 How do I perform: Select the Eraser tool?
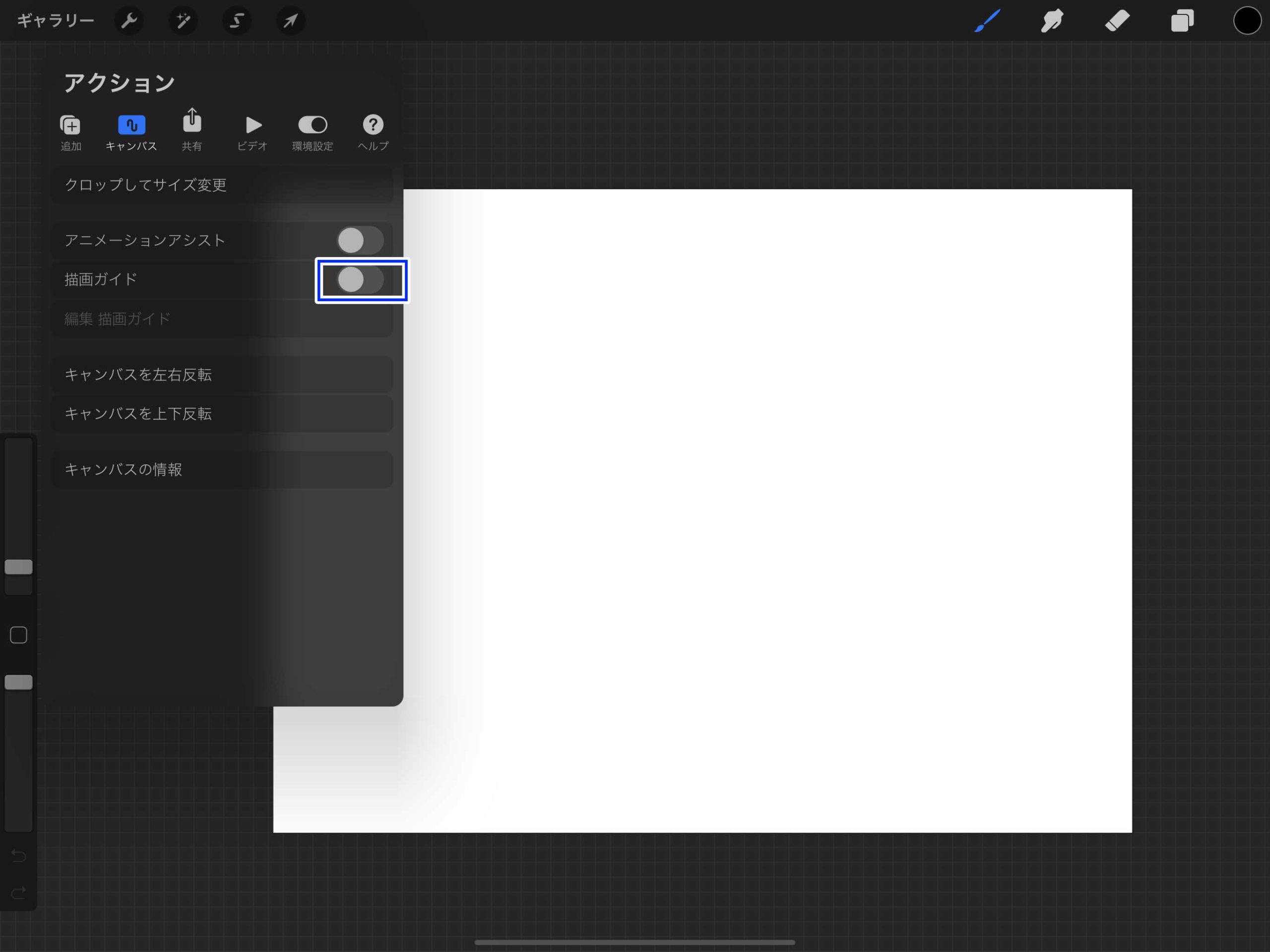[1117, 21]
